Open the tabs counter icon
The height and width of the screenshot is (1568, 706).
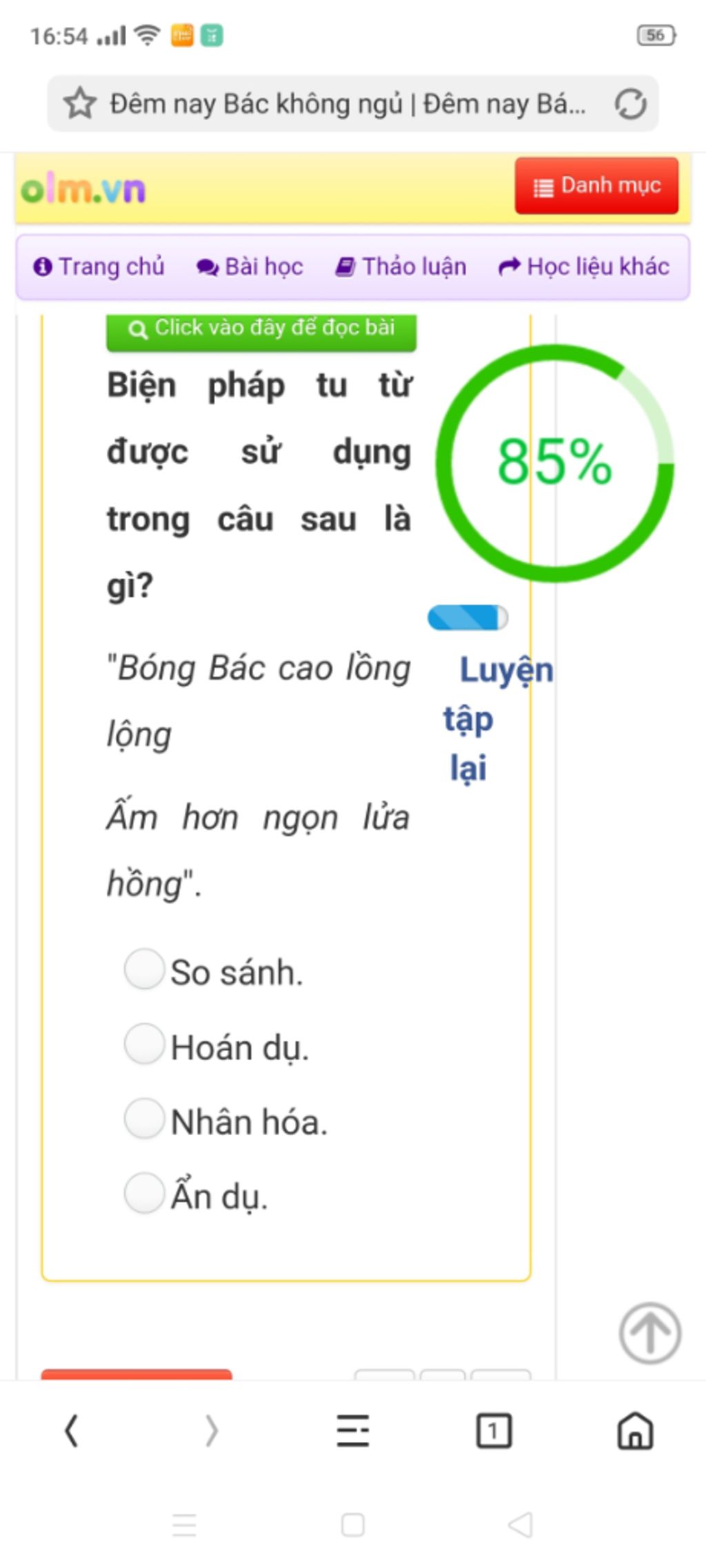click(x=494, y=1430)
